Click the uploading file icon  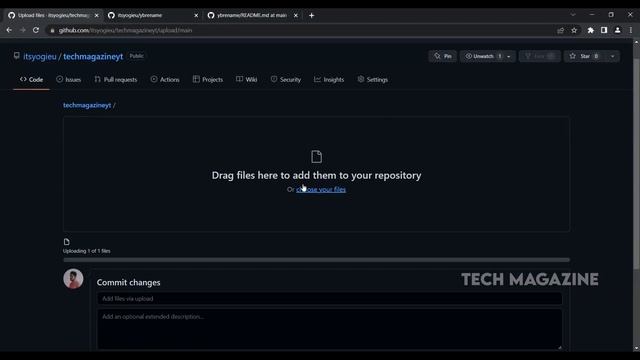point(67,242)
